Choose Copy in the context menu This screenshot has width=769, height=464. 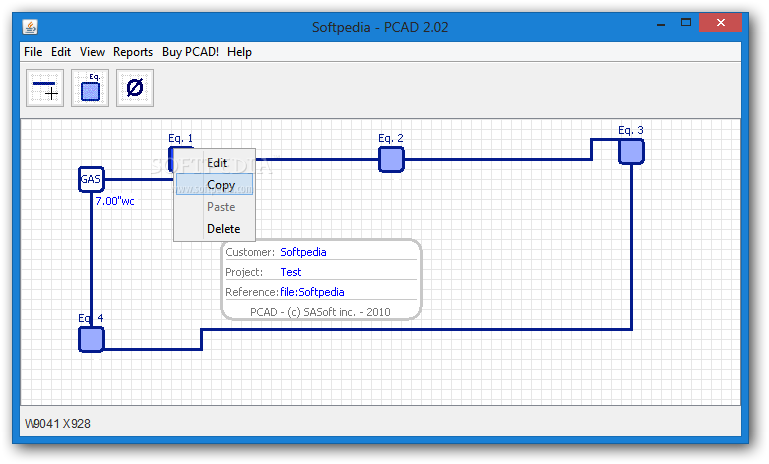point(214,184)
